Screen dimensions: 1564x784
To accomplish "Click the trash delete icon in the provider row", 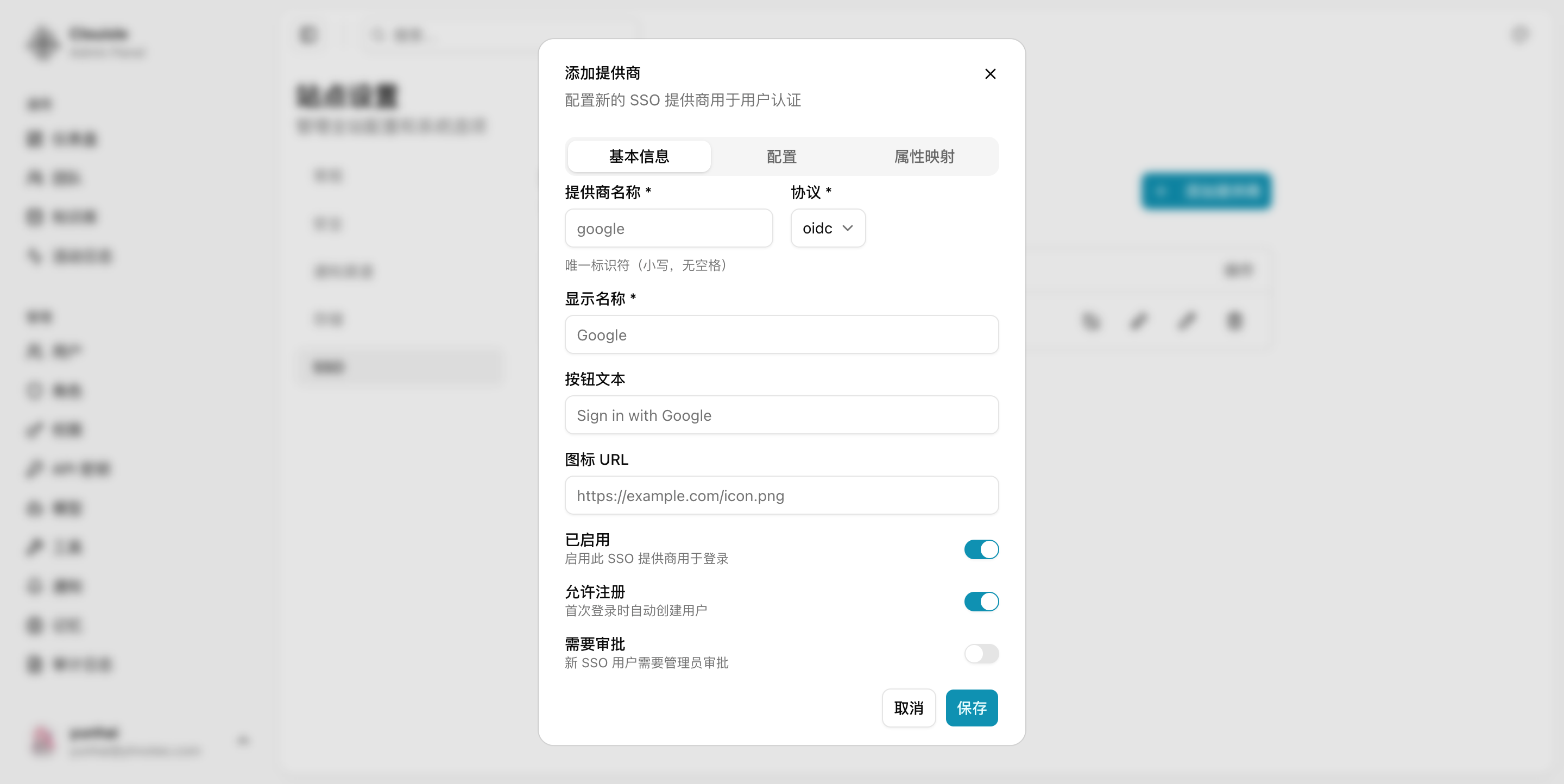I will (1234, 321).
